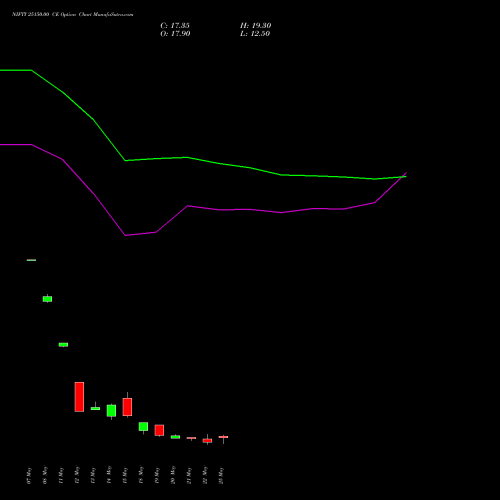
Task: Click the 08 May date label
Action: [x=45, y=476]
